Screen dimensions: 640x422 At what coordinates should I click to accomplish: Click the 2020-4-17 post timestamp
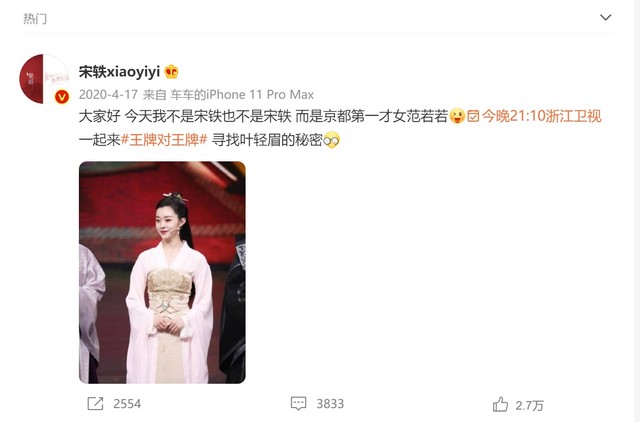[108, 95]
